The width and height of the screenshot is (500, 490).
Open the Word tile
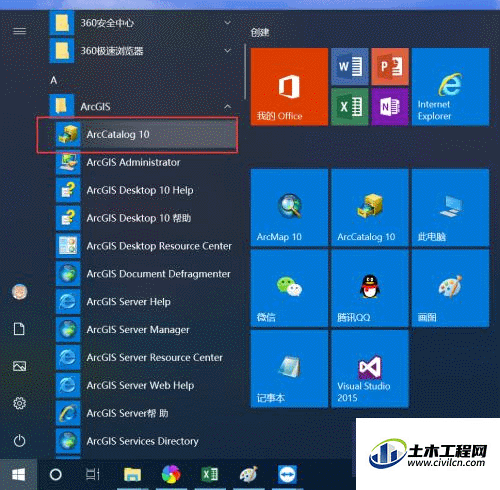point(350,66)
